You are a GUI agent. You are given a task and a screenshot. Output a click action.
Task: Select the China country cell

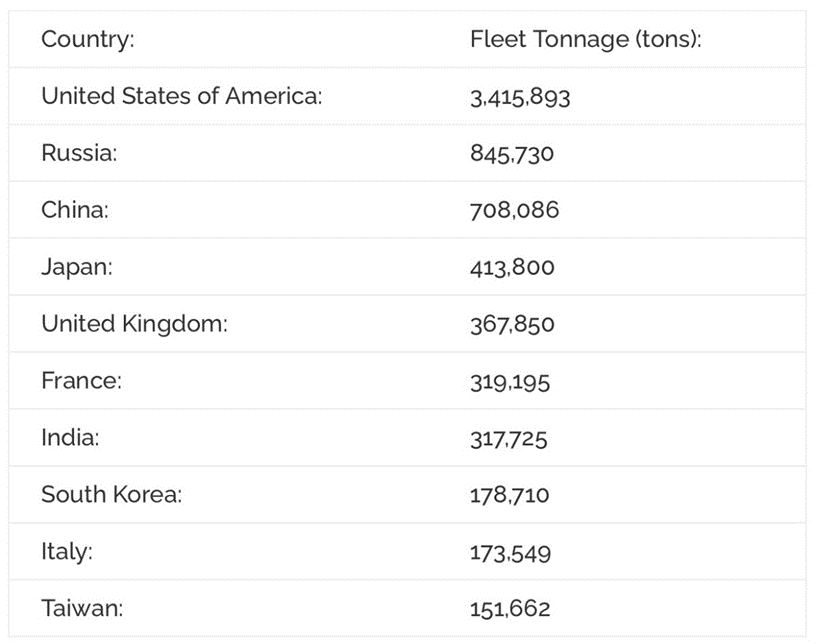[75, 210]
